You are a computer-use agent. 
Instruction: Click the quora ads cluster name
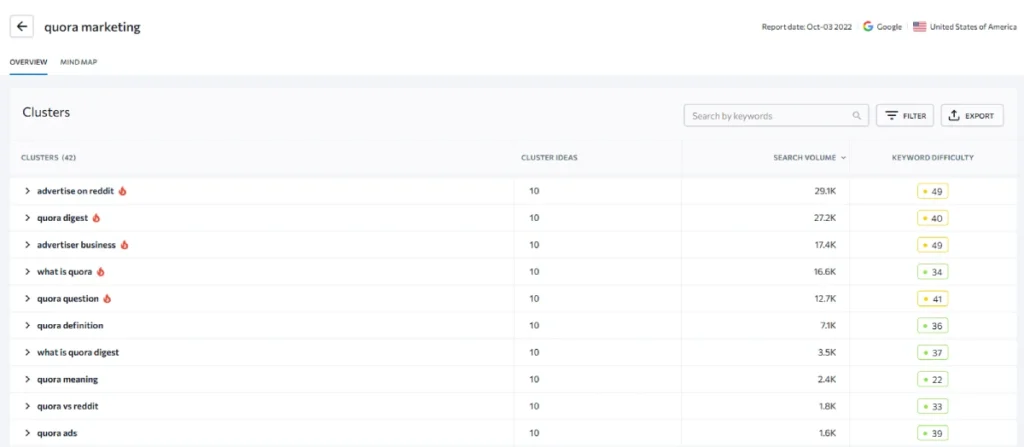tap(57, 433)
